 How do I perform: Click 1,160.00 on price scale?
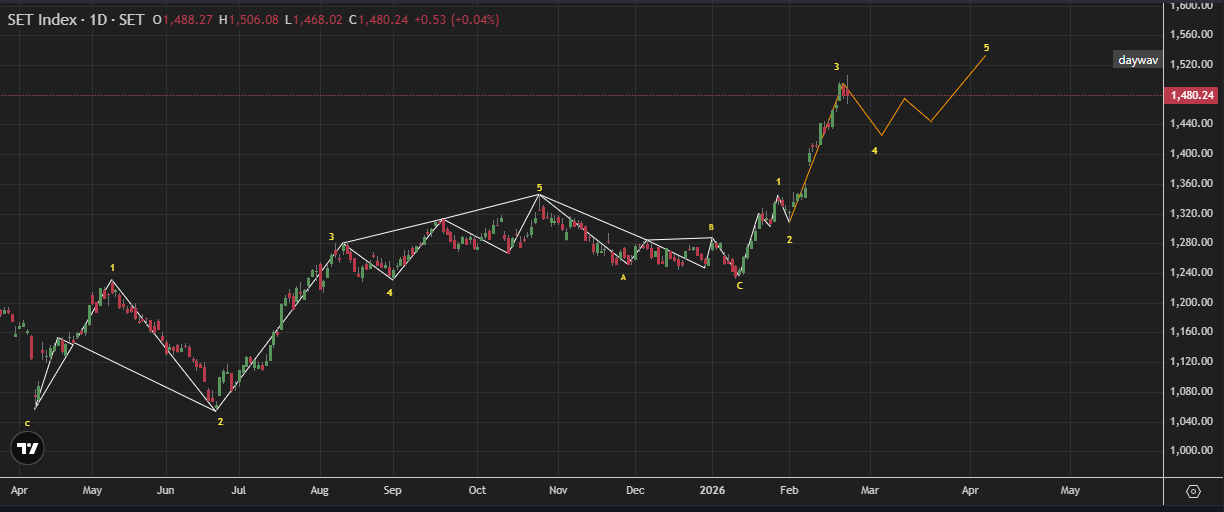1191,332
